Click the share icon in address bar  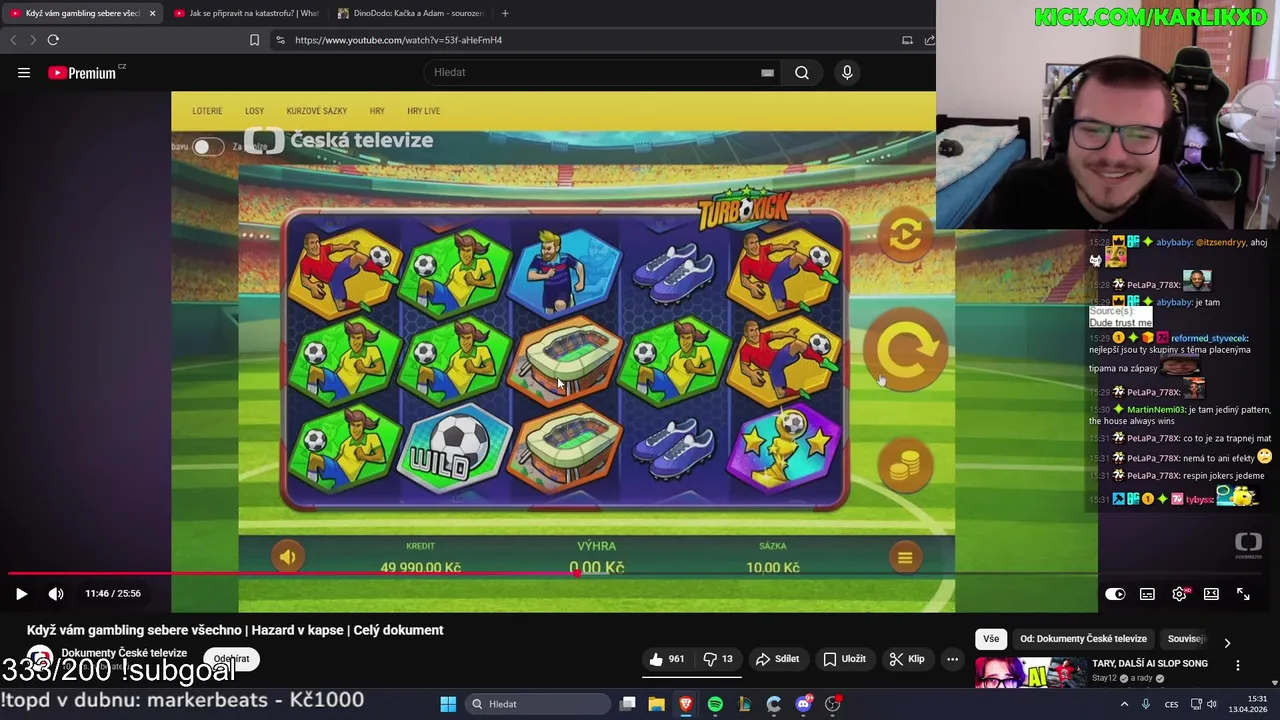pyautogui.click(x=929, y=40)
